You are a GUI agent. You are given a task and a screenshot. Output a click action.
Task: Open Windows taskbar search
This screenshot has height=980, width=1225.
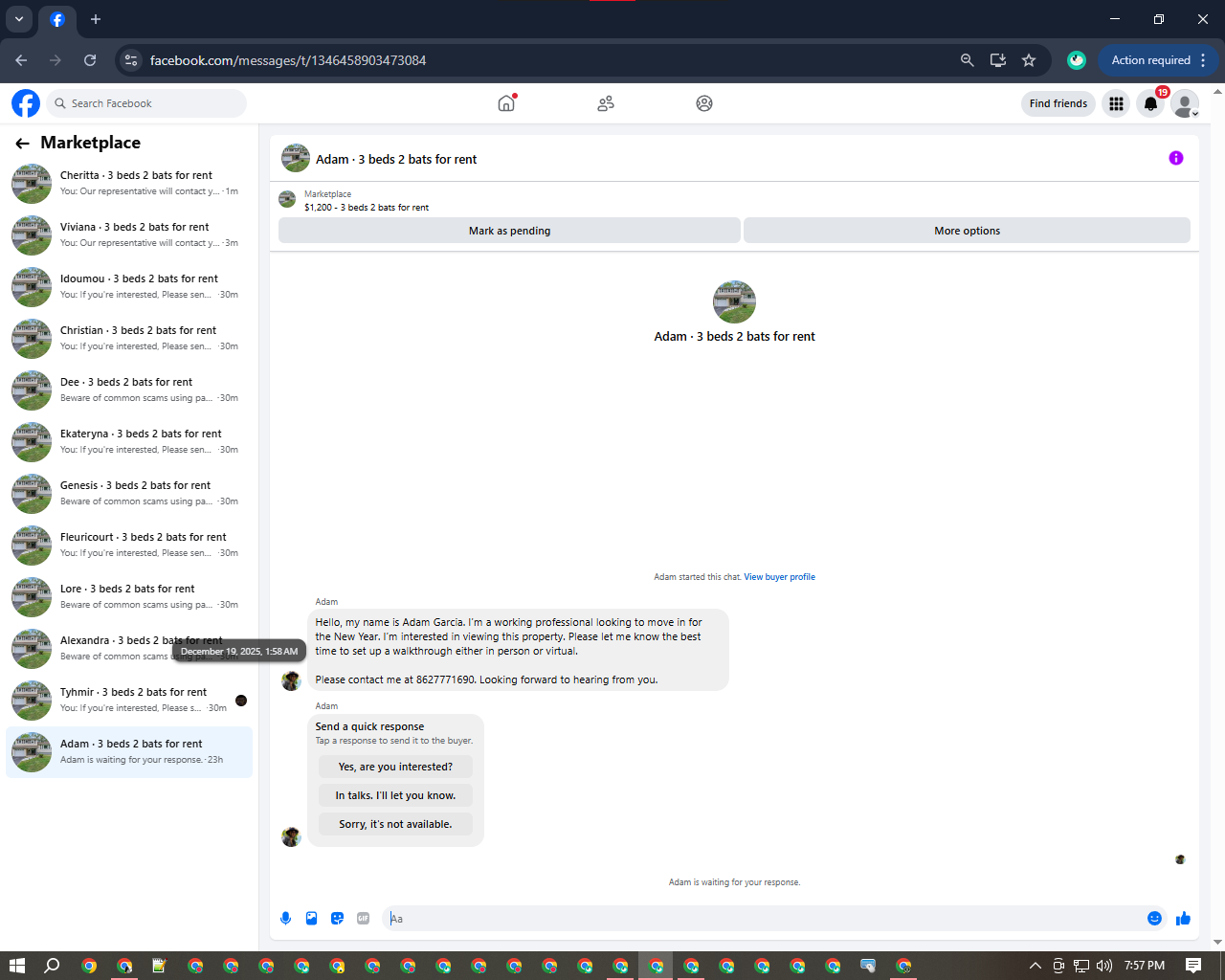click(x=52, y=966)
